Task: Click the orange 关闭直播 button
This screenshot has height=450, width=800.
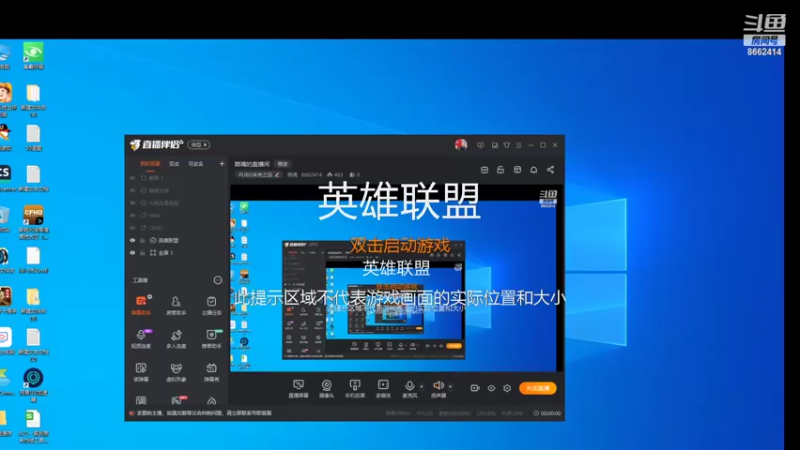Action: click(538, 388)
